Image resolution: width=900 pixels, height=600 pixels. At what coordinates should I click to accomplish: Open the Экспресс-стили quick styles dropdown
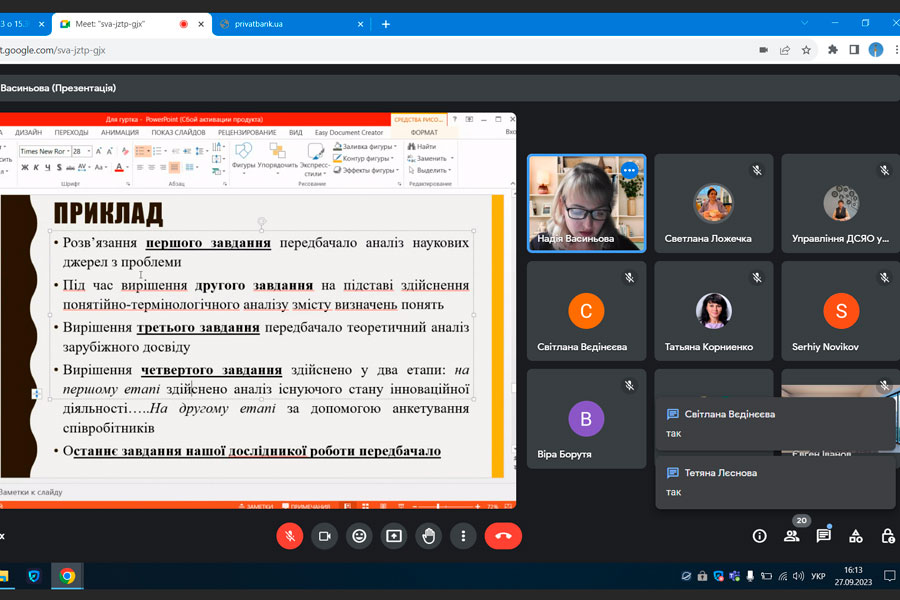pos(314,160)
